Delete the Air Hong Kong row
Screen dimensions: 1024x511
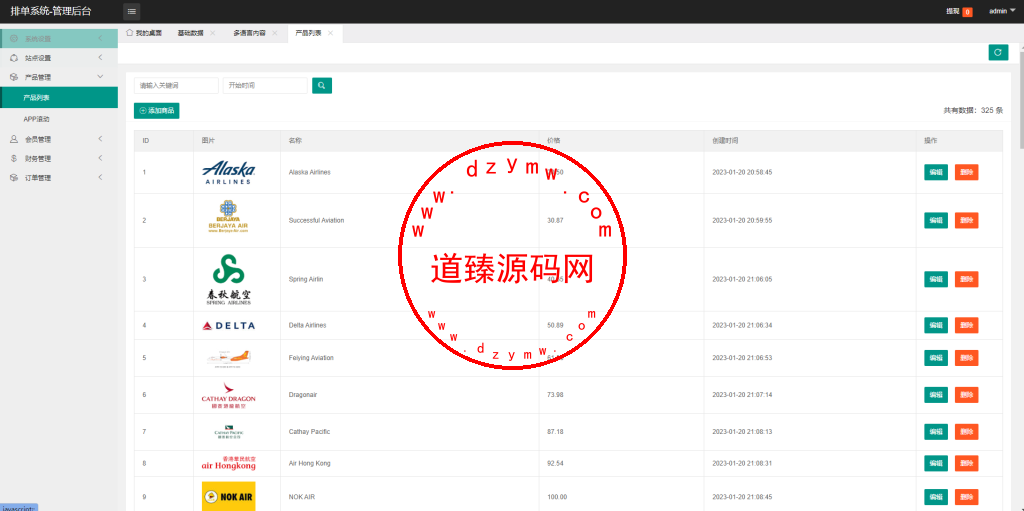coord(967,463)
